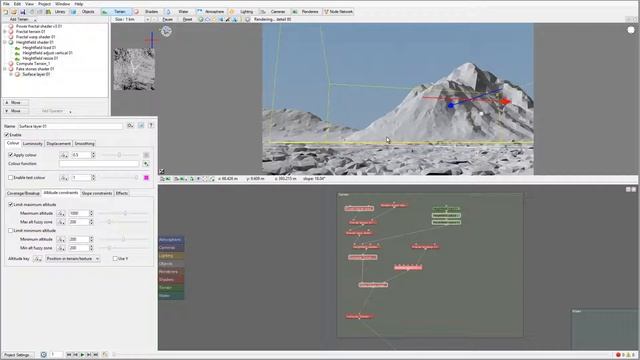Open the Library toolbar button

(x=56, y=12)
